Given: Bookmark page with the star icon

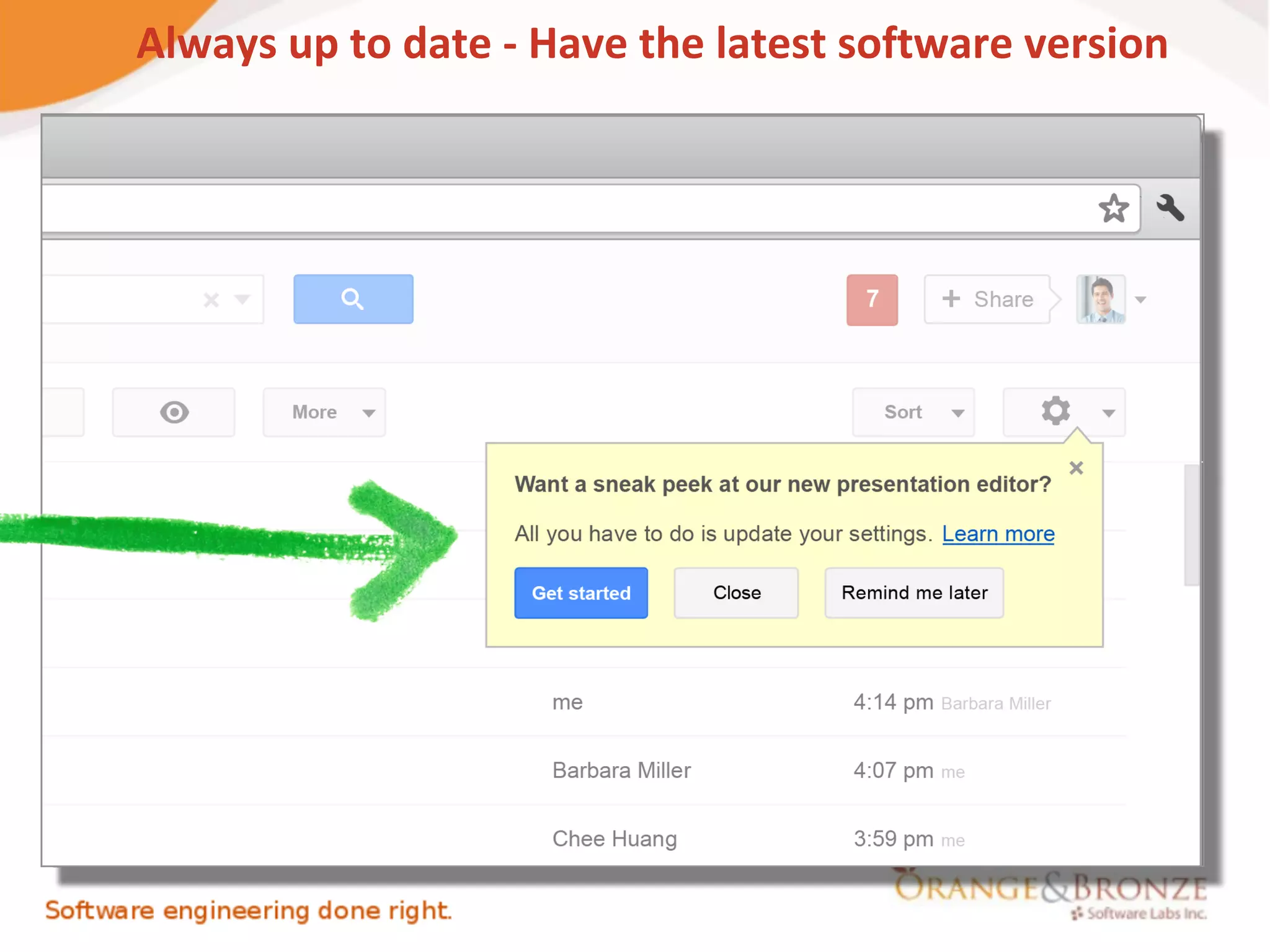Looking at the screenshot, I should 1114,208.
